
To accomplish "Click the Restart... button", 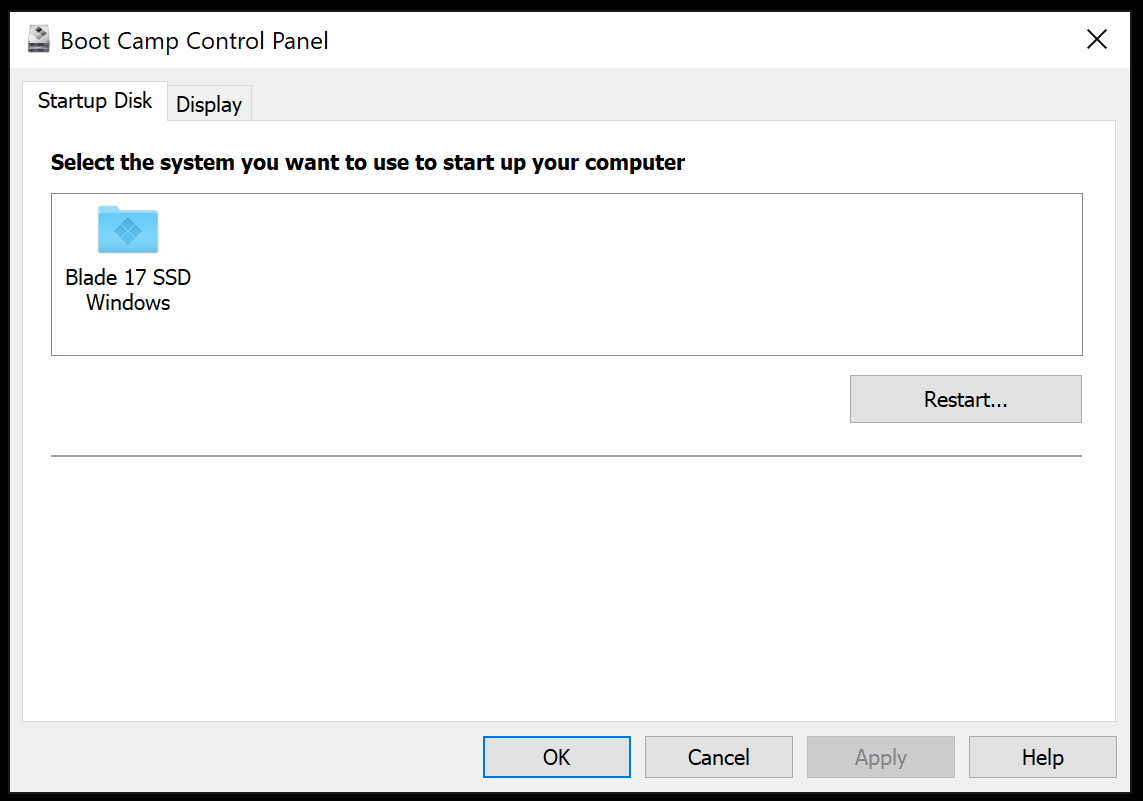I will click(x=965, y=399).
